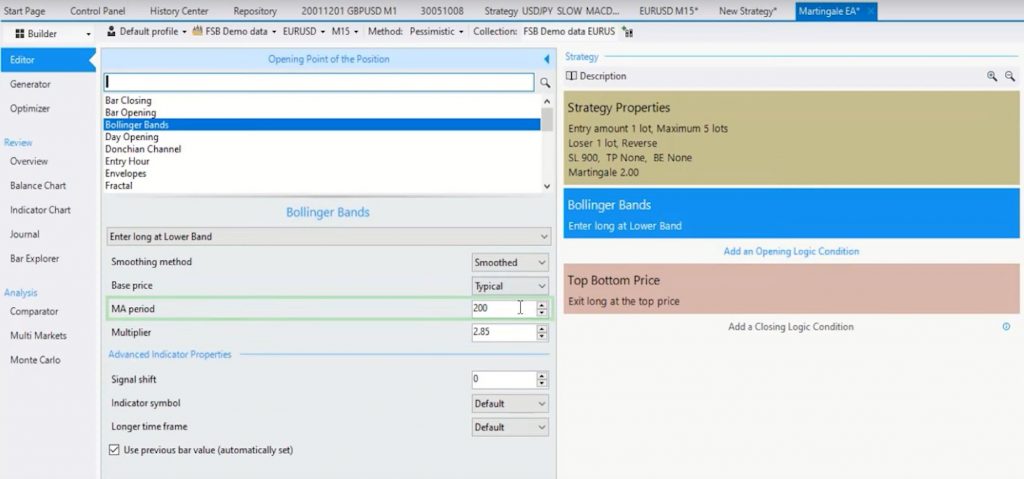This screenshot has height=479, width=1024.
Task: Click the zoom in icon in Strategy panel
Action: [992, 76]
